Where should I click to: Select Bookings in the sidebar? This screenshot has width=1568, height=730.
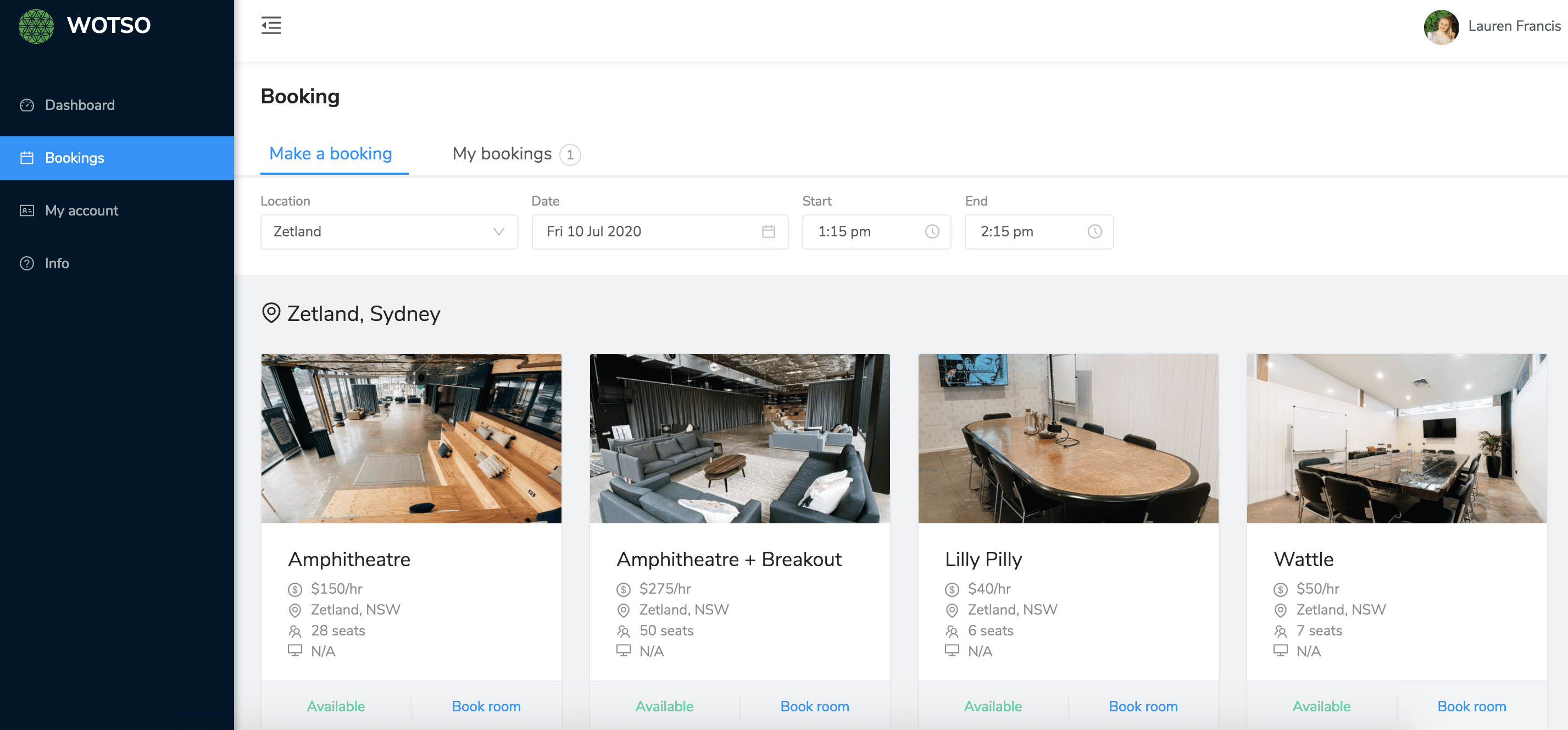pyautogui.click(x=117, y=158)
